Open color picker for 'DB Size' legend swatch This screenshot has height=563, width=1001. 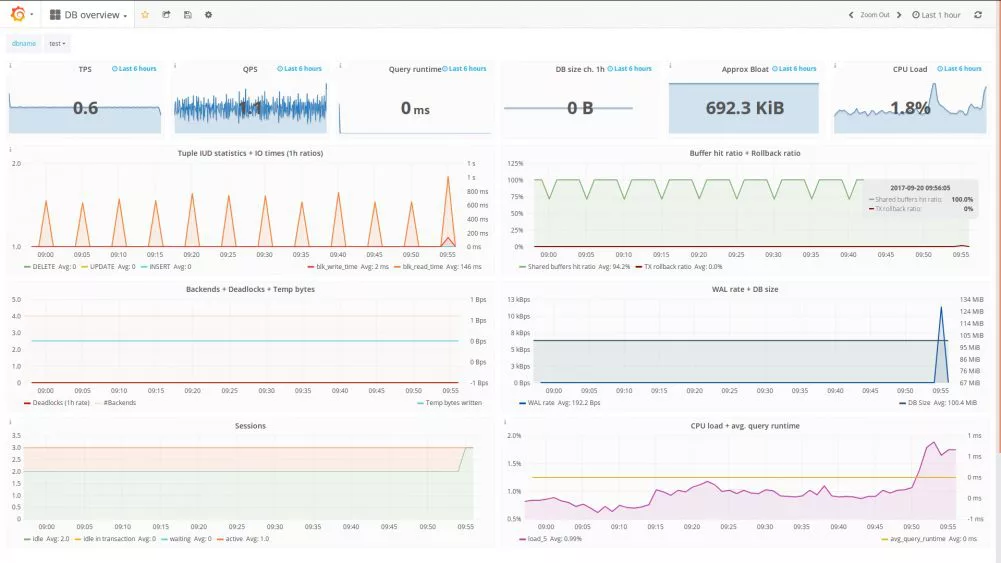(903, 403)
